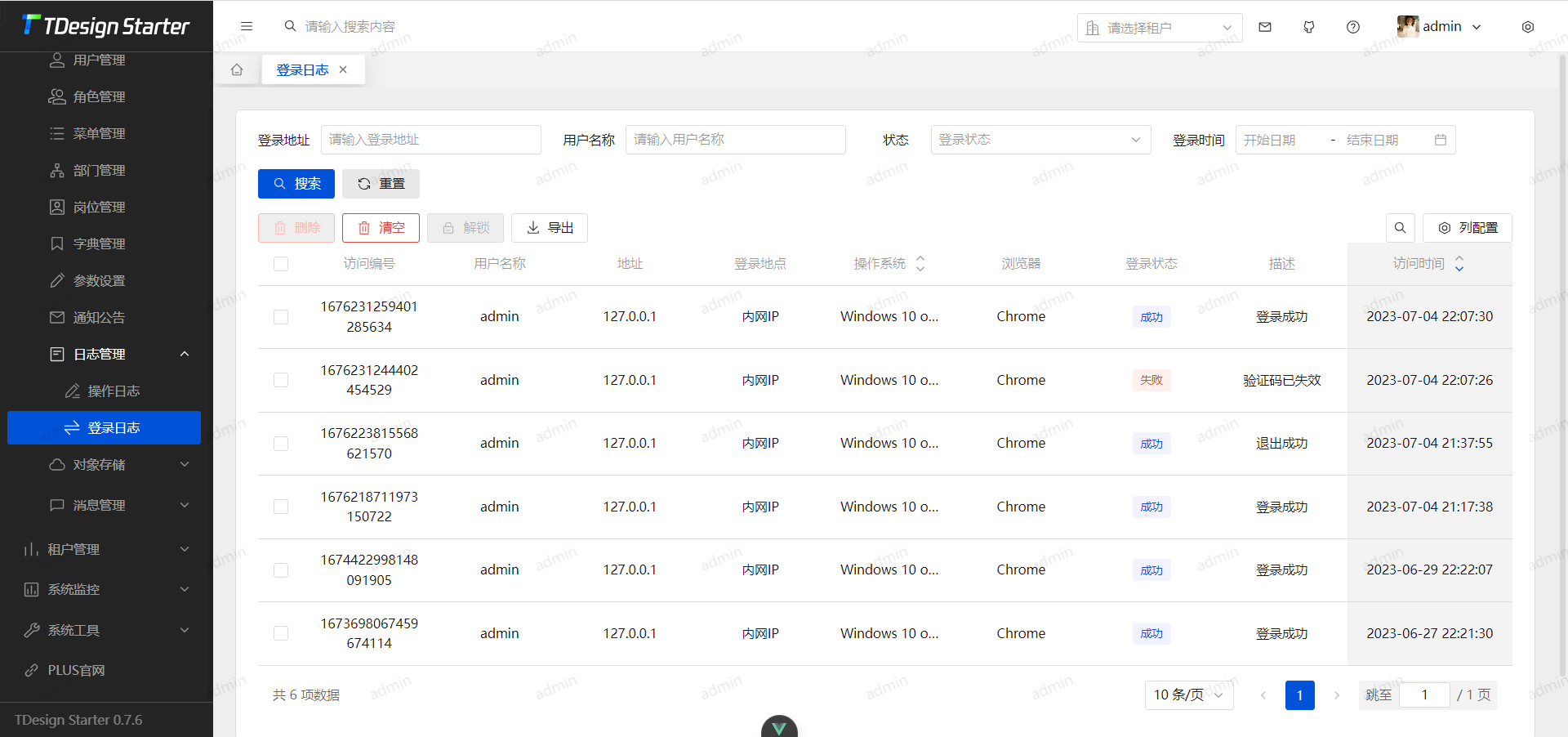Open the GitHub repository icon
Image resolution: width=1568 pixels, height=737 pixels.
[1309, 27]
